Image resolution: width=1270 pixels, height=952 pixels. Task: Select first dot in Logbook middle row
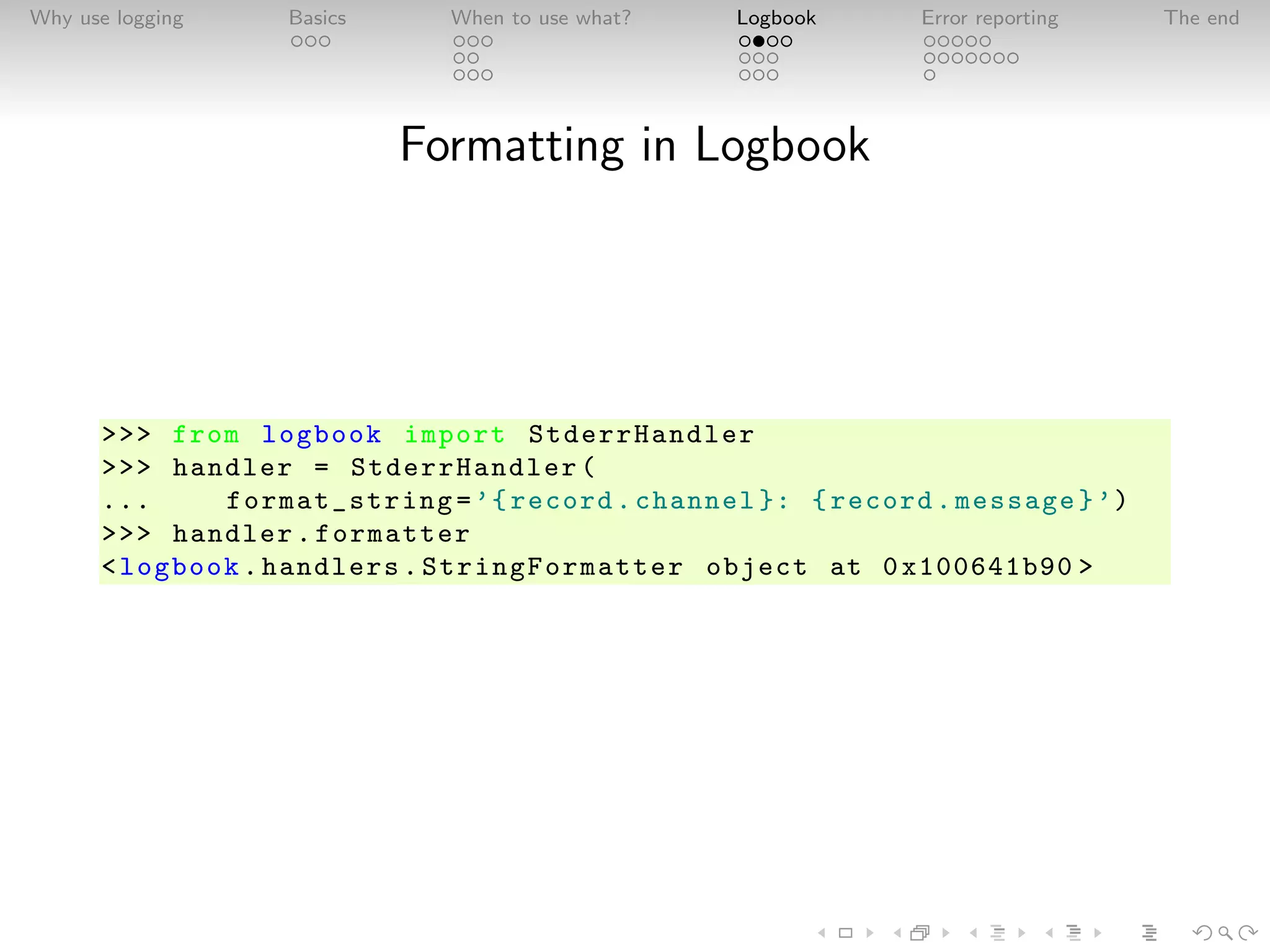[x=745, y=58]
